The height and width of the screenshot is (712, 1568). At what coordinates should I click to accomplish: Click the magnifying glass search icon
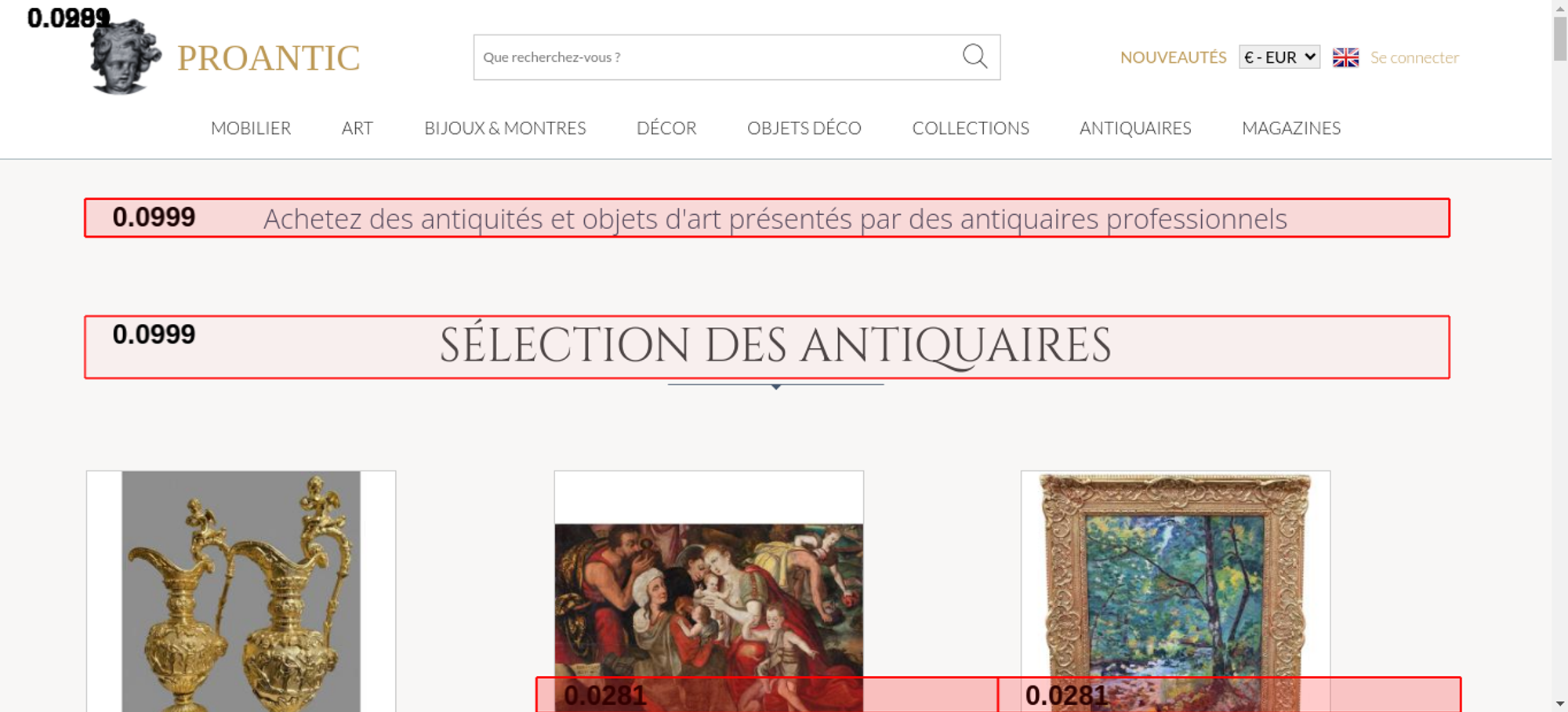[975, 56]
